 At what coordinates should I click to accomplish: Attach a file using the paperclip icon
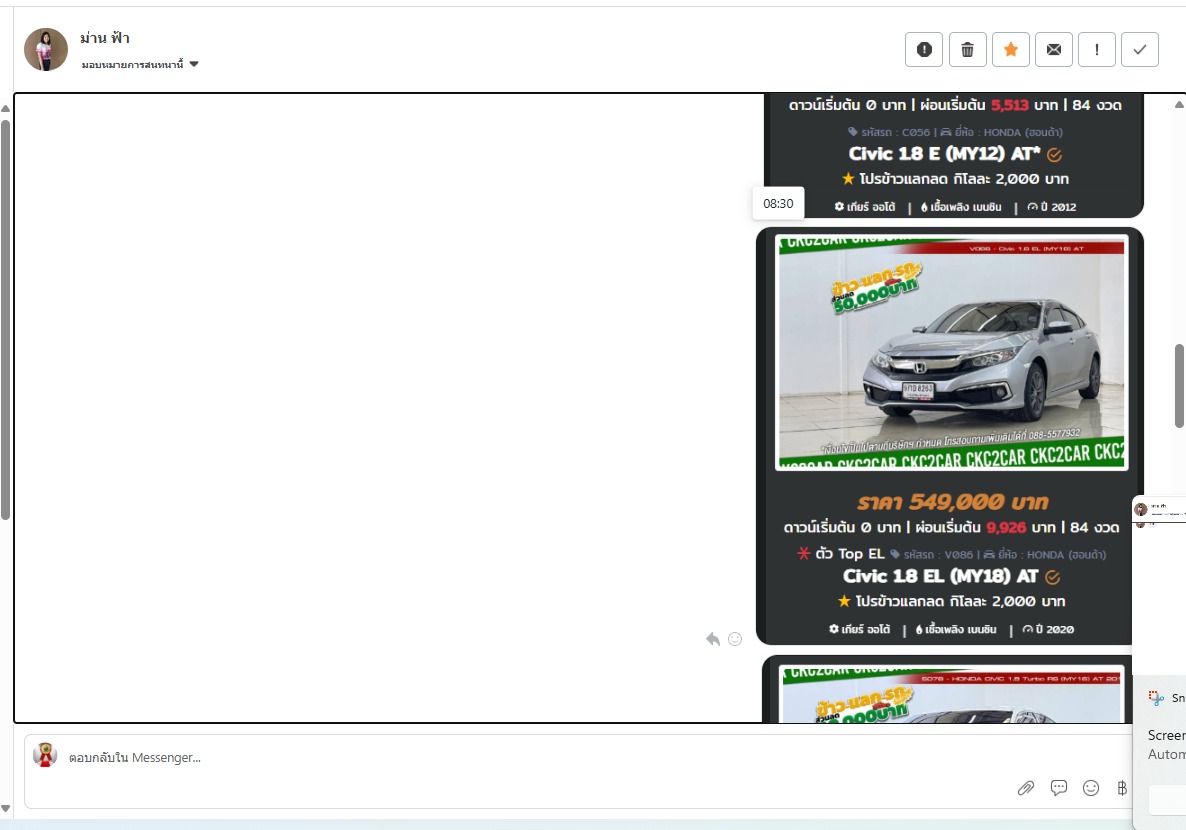click(1026, 788)
